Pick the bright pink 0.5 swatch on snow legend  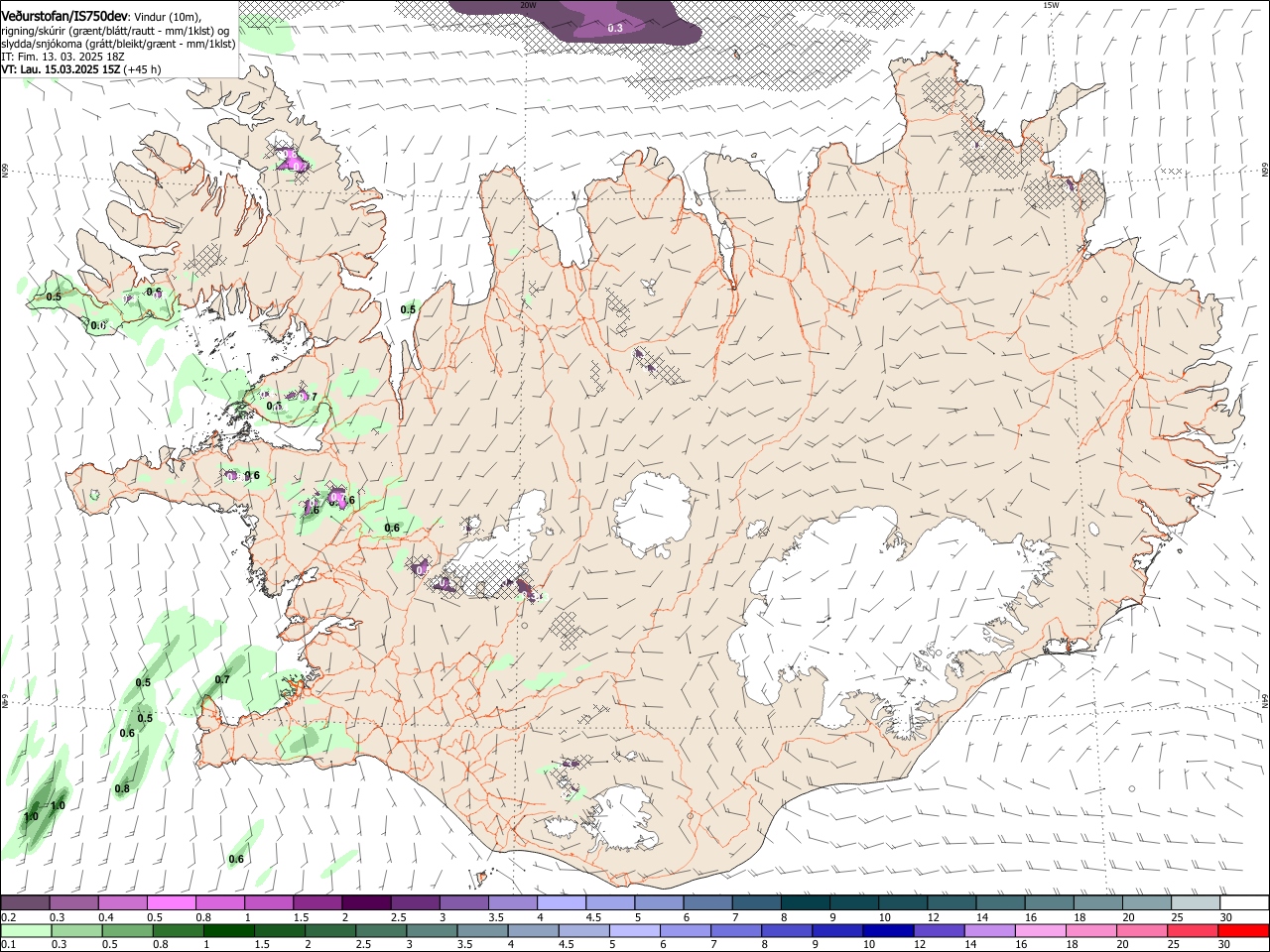[x=172, y=903]
